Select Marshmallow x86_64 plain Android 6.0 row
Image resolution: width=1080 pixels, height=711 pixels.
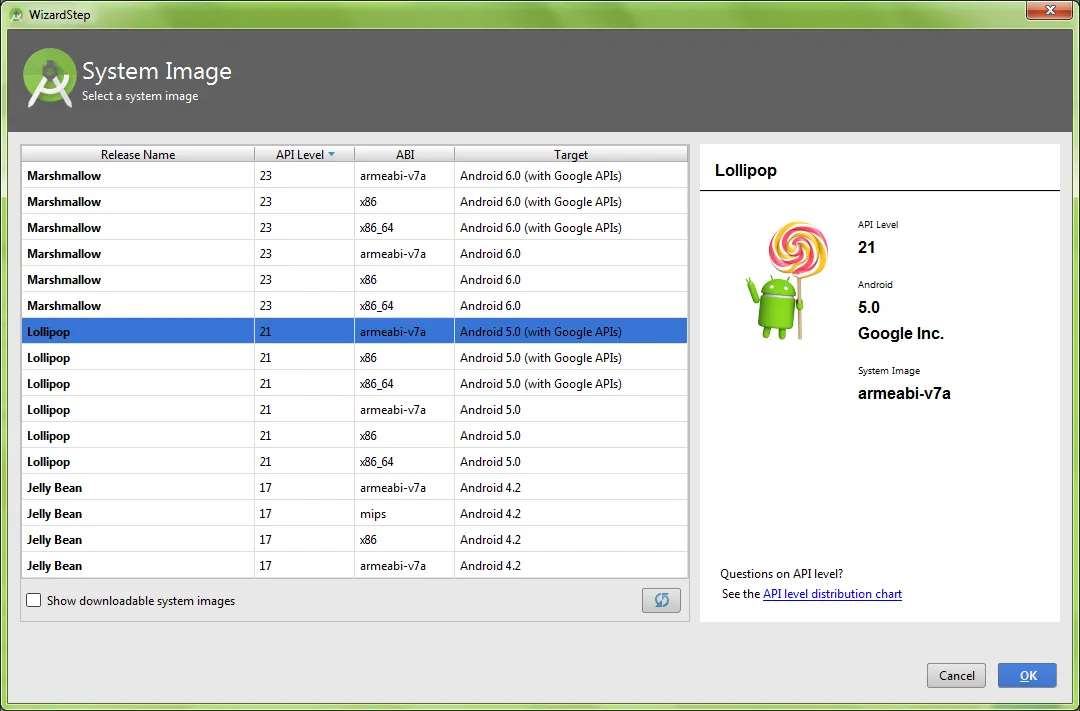click(355, 305)
